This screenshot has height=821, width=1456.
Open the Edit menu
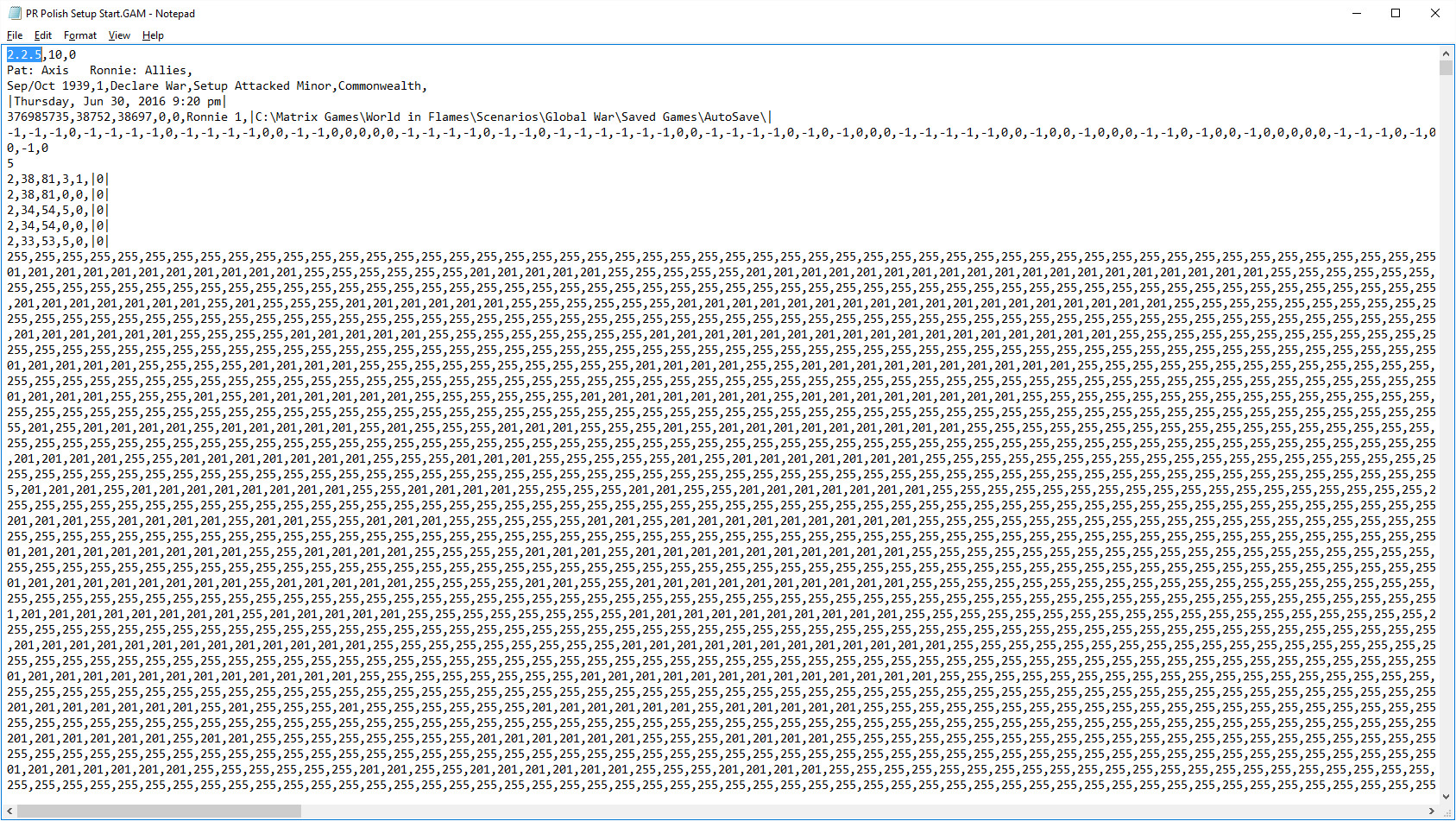tap(43, 35)
